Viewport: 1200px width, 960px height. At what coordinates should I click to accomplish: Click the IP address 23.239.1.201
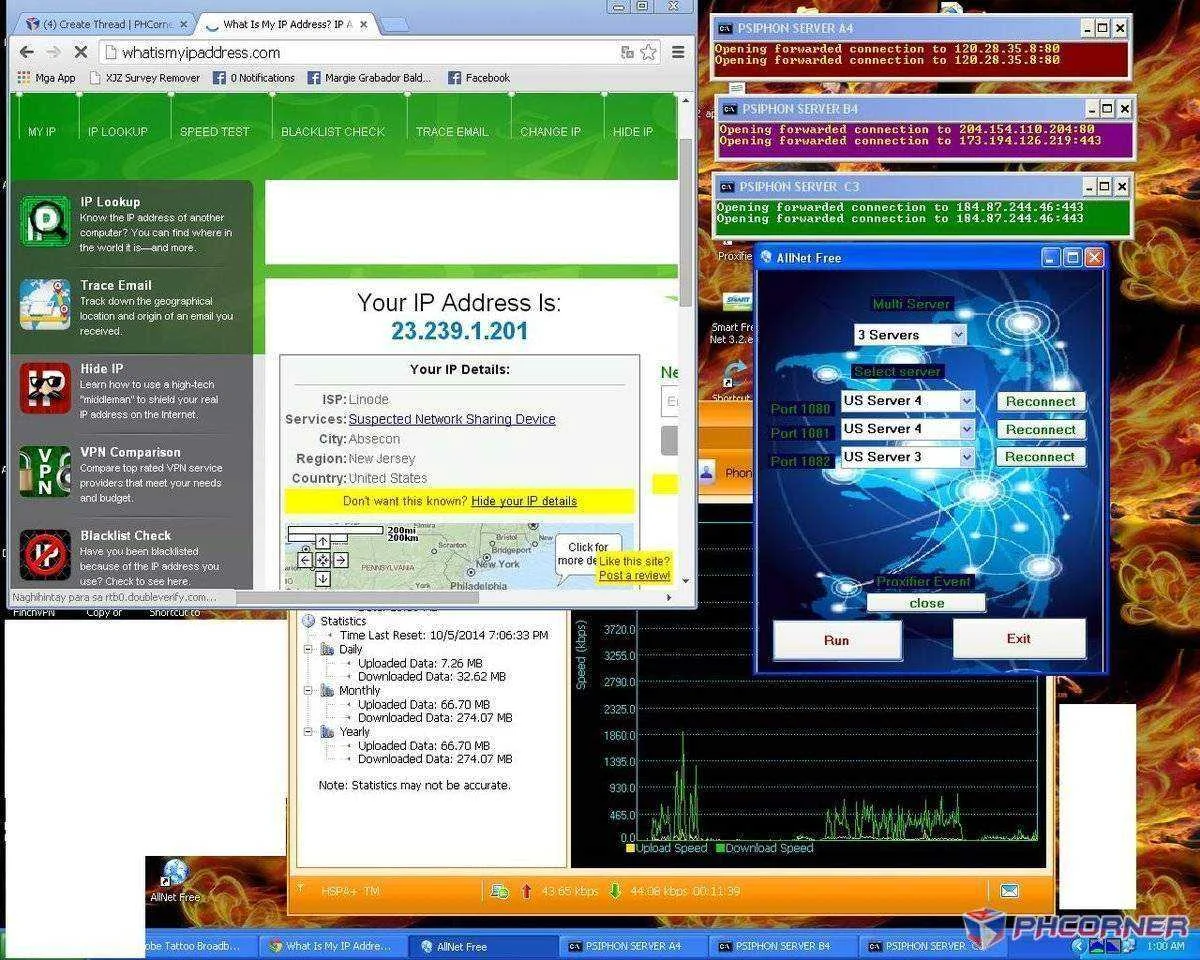tap(460, 331)
